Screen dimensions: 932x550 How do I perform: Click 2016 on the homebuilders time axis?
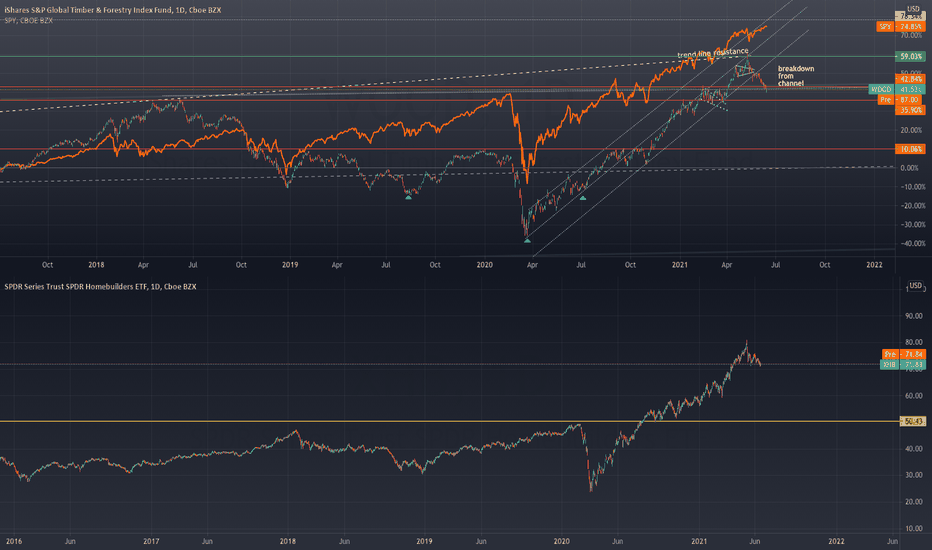[14, 541]
